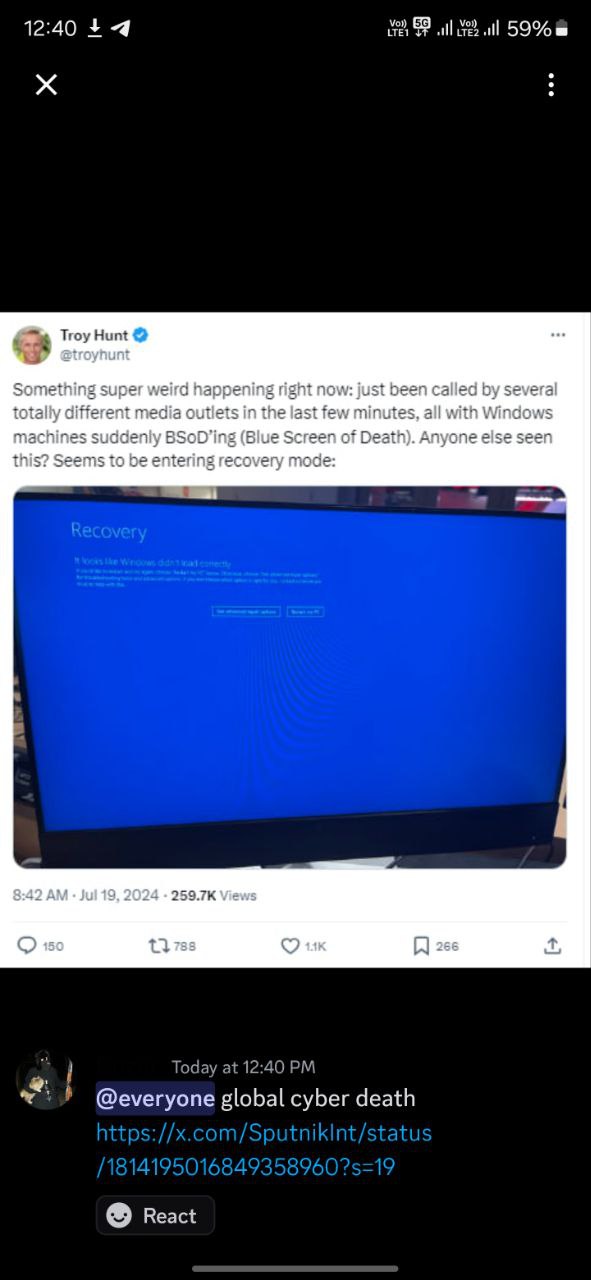Close the image viewer with X icon

pyautogui.click(x=46, y=85)
